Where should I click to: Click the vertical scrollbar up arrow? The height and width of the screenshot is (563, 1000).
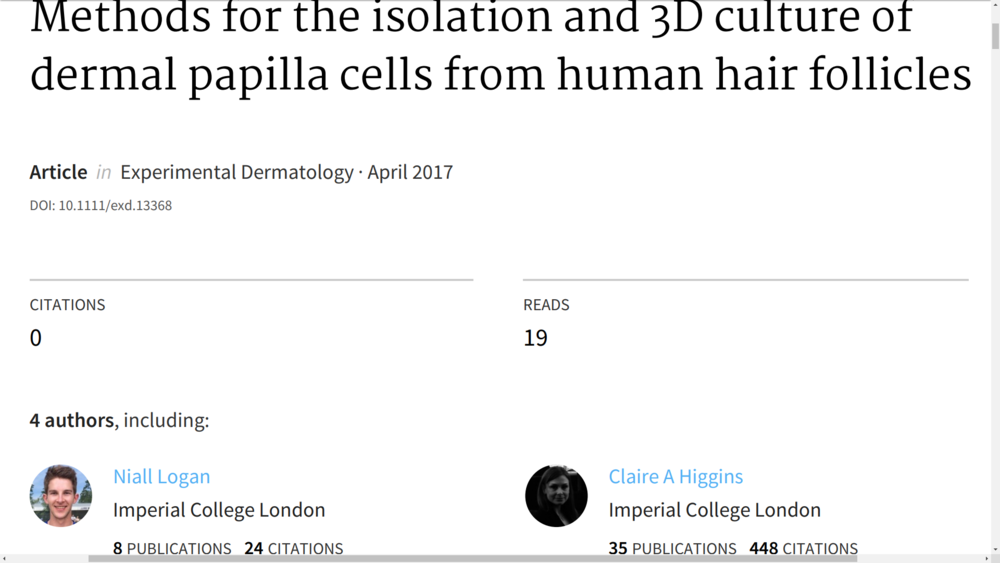tap(994, 6)
